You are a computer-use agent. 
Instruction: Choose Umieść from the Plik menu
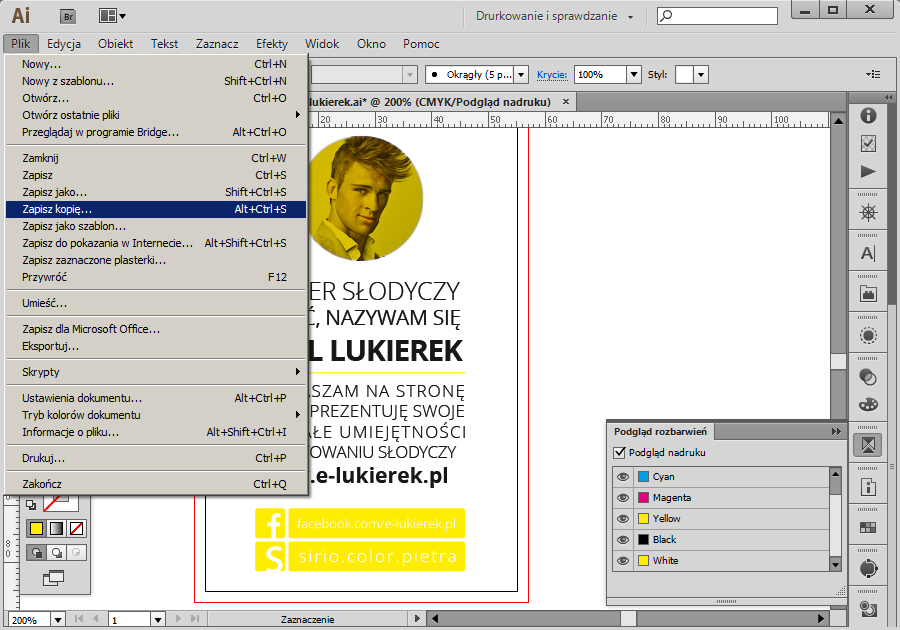(155, 303)
